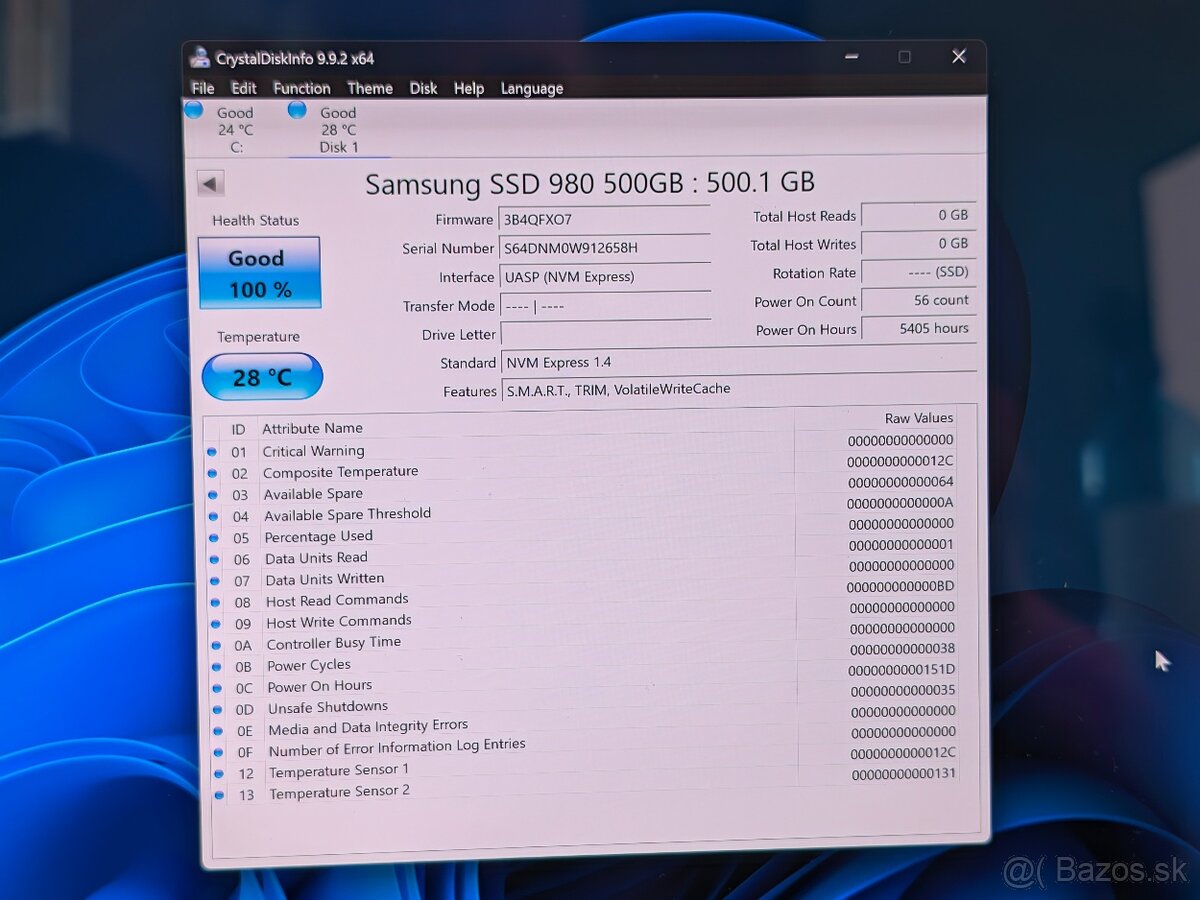This screenshot has width=1200, height=900.
Task: Click the Power On Hours value 5405 hours
Action: click(x=918, y=328)
